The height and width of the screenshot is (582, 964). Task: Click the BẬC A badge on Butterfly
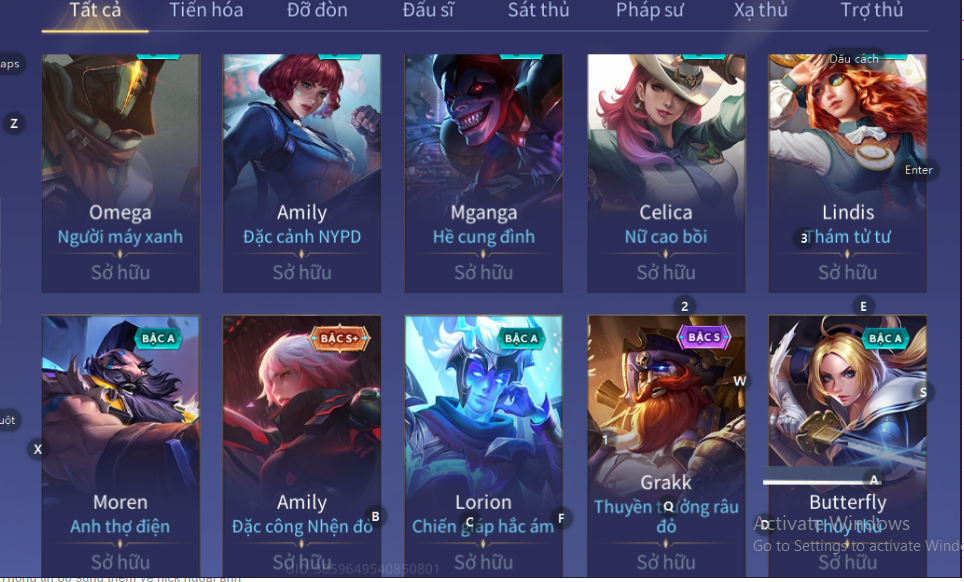point(885,338)
